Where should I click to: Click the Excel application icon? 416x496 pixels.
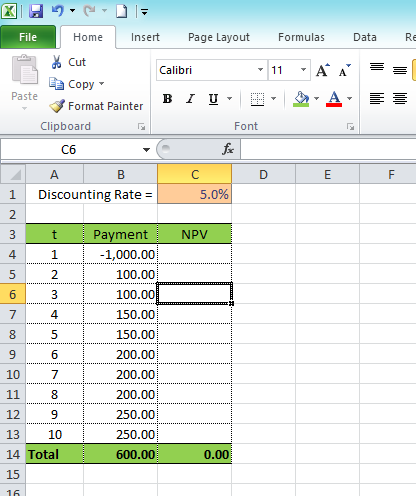coord(9,11)
